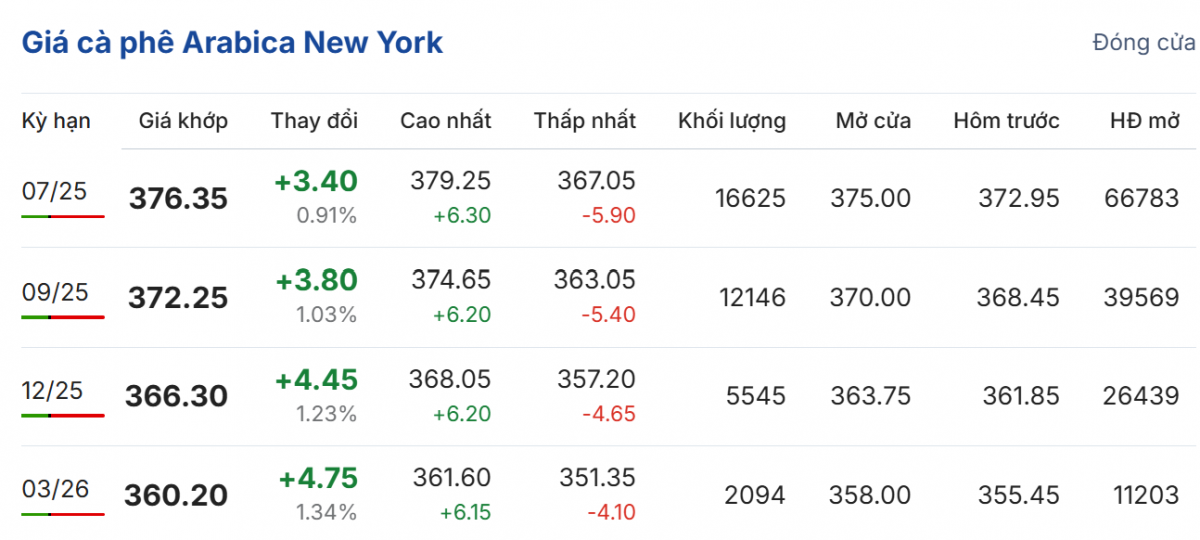Click the +4.75 change value
The image size is (1200, 540).
(x=318, y=478)
